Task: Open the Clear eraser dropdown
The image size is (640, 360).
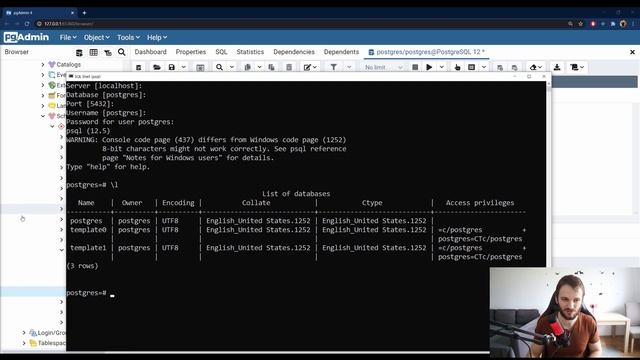Action: 536,67
